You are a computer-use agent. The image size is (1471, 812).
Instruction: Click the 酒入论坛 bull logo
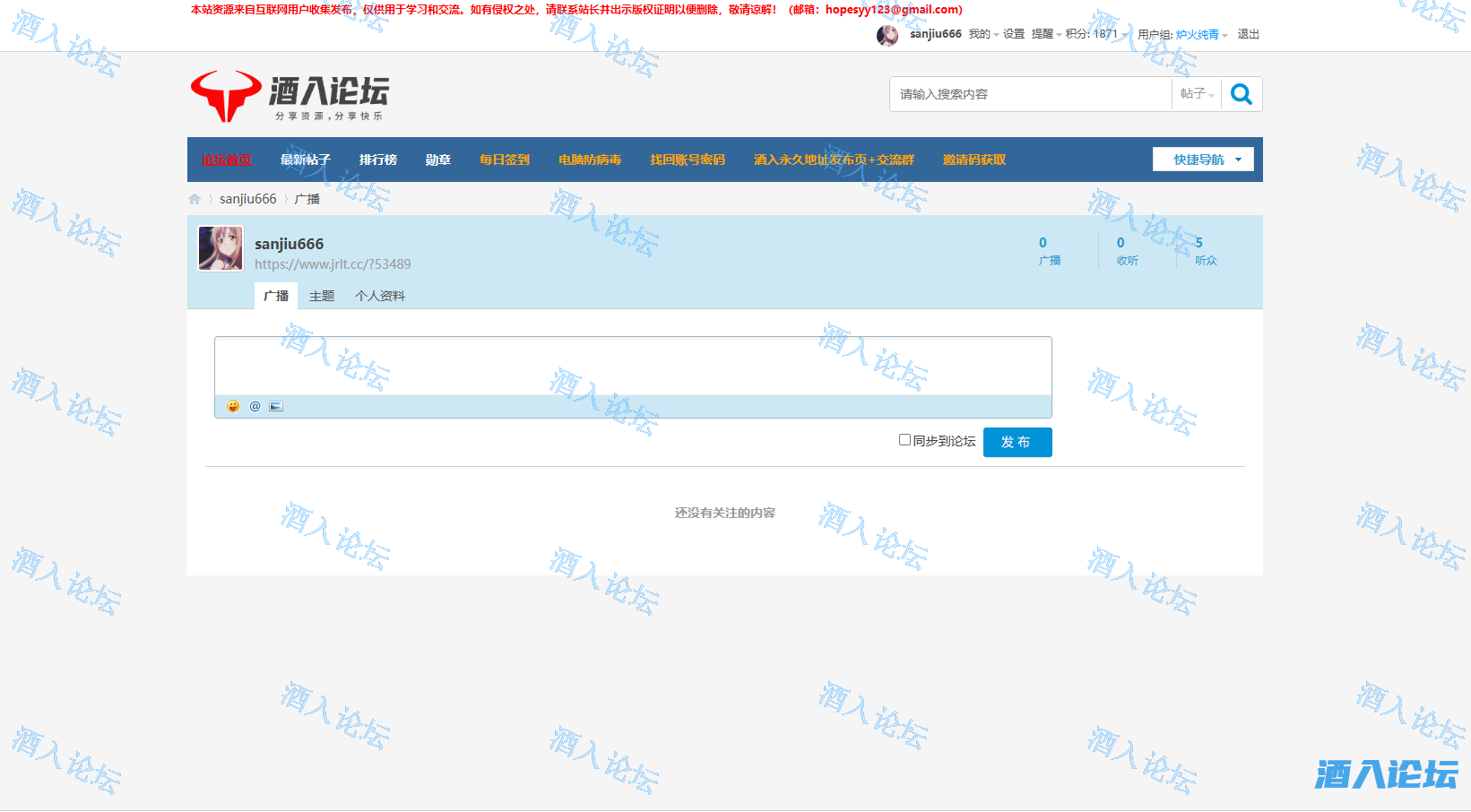click(x=227, y=95)
